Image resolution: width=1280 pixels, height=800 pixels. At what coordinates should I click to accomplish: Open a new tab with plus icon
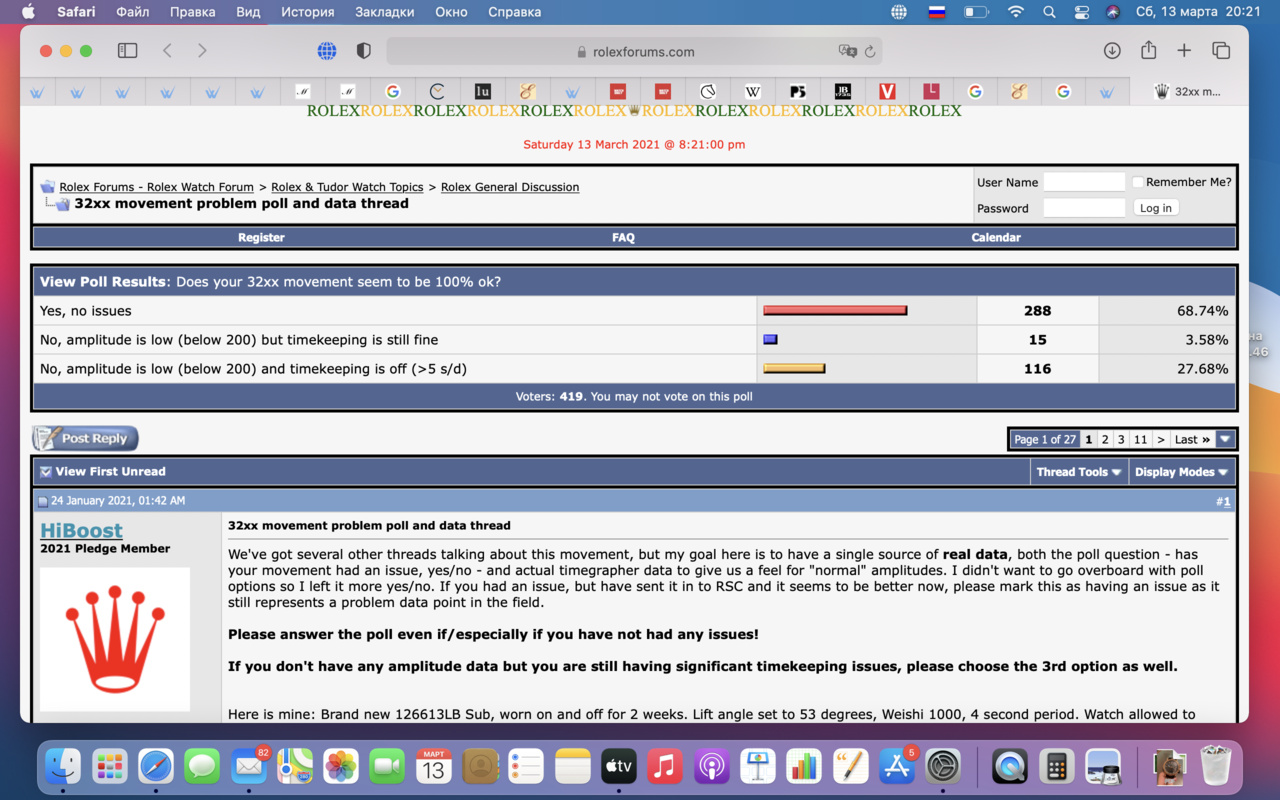[1184, 51]
